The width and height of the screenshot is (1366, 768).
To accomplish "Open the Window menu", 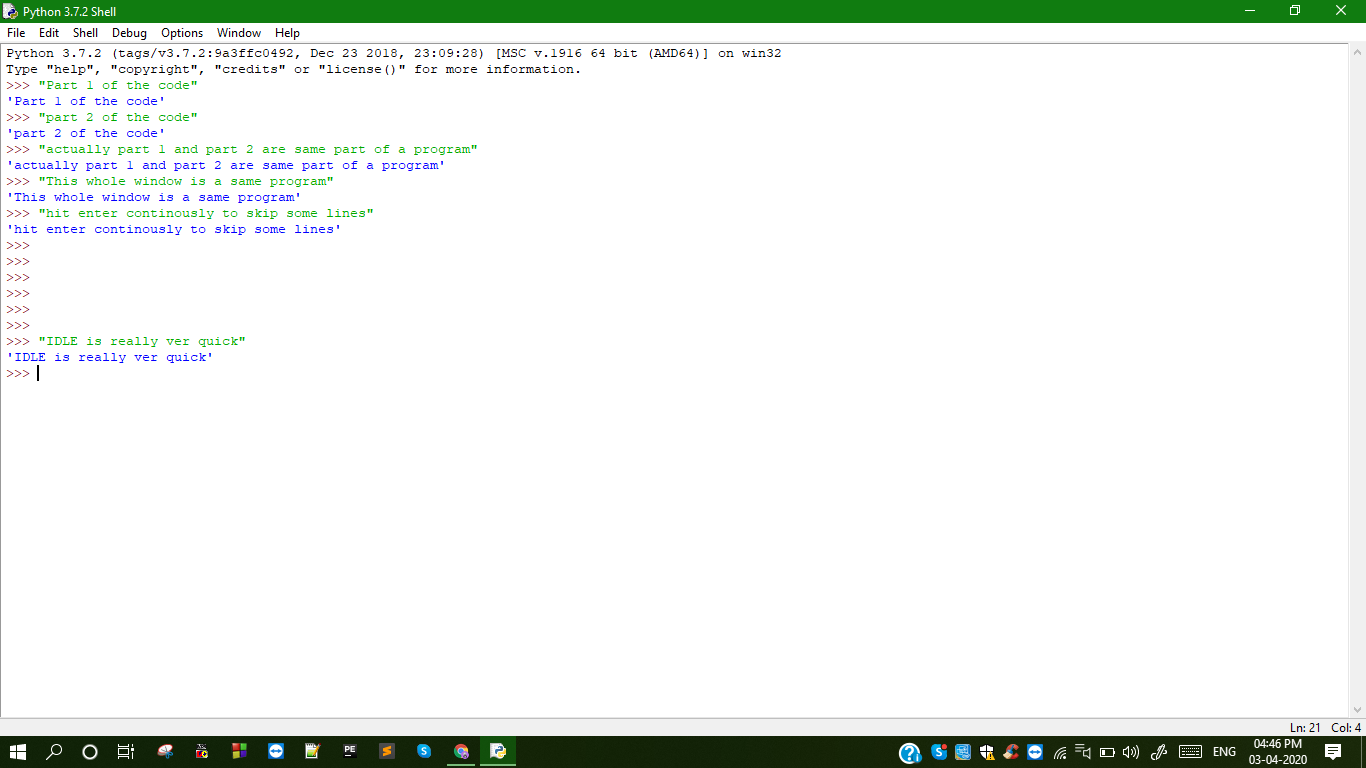I will [239, 33].
